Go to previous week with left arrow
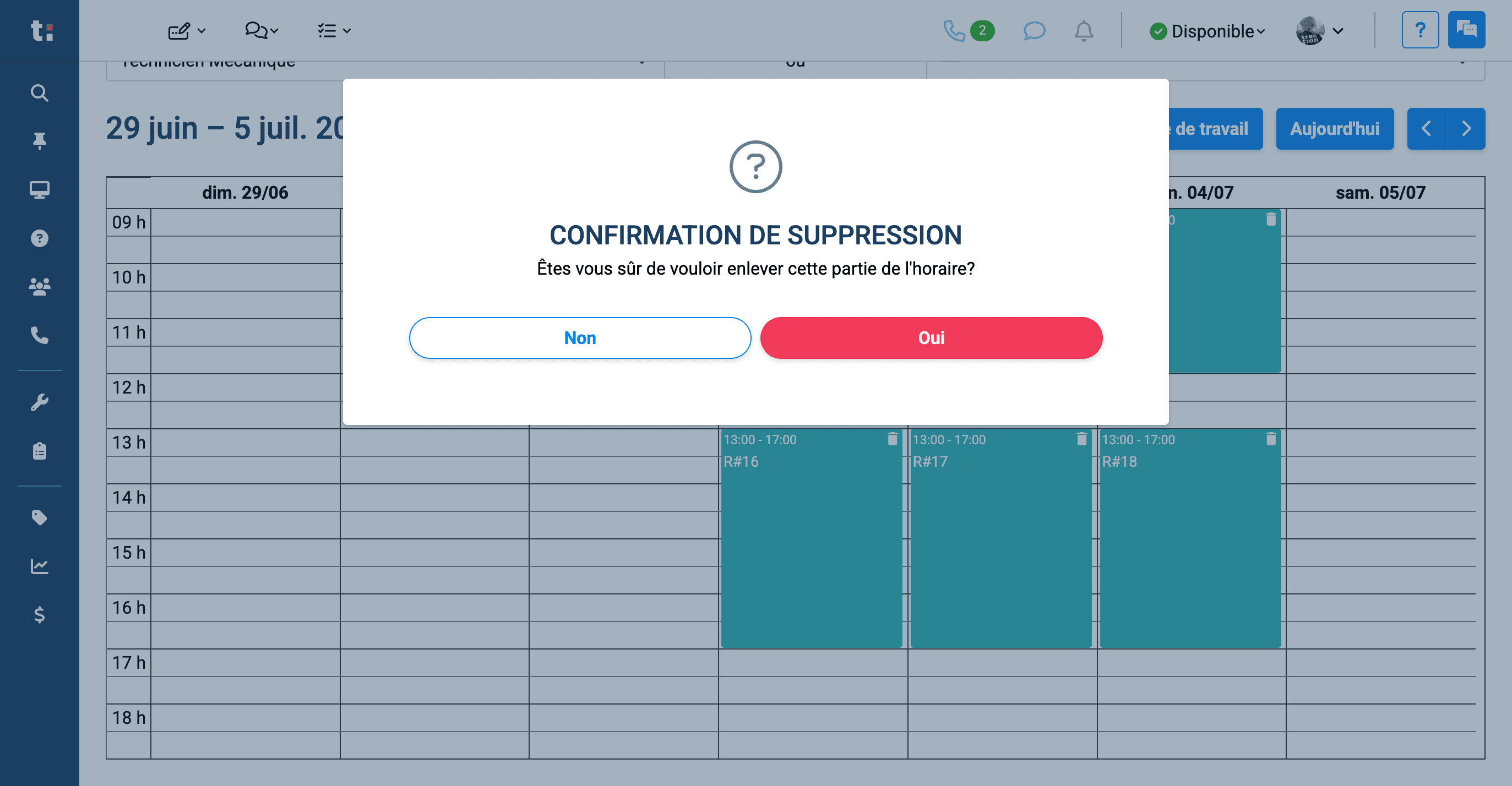The width and height of the screenshot is (1512, 786). coord(1426,128)
